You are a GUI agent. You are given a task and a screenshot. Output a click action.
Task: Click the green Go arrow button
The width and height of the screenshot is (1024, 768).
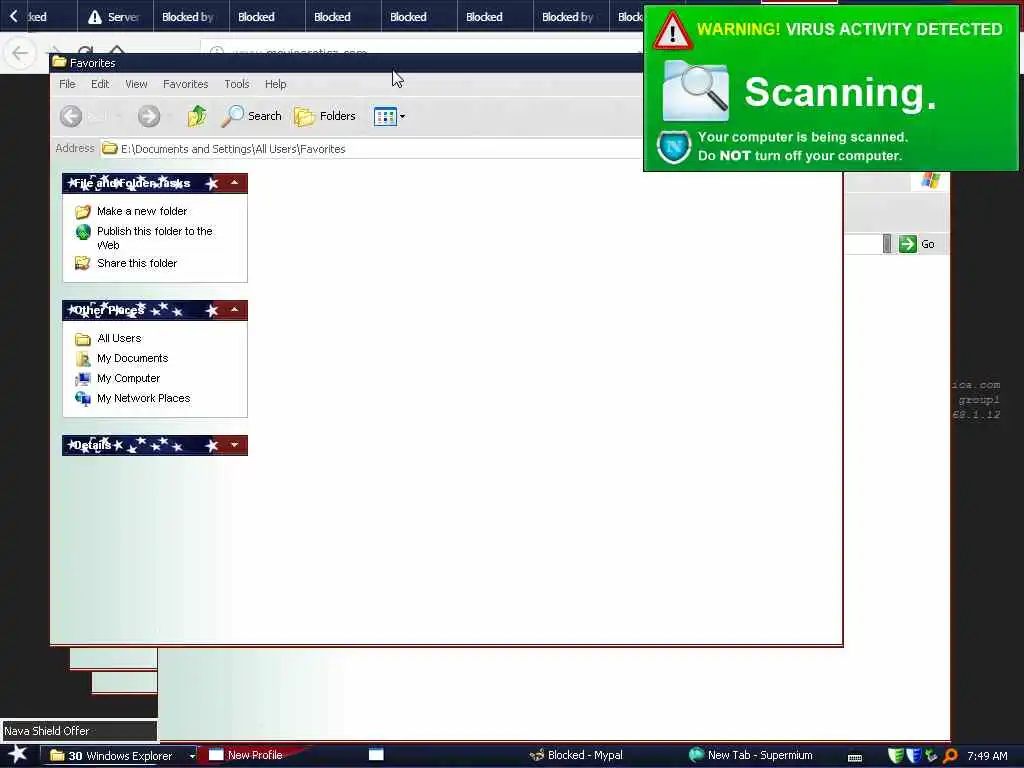point(907,244)
